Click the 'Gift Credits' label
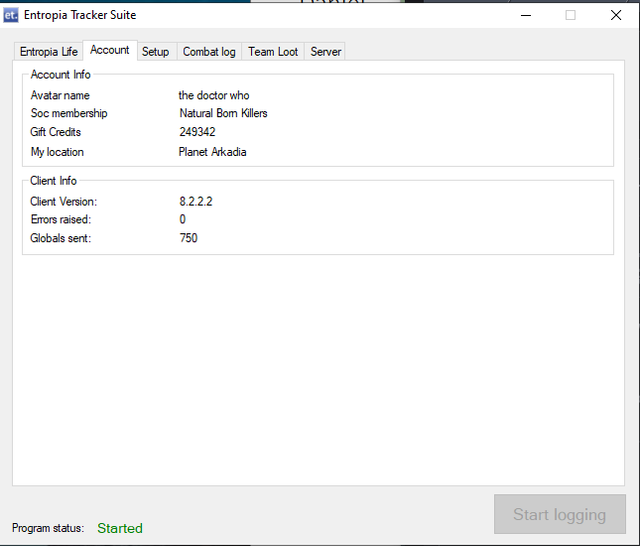 coord(56,132)
